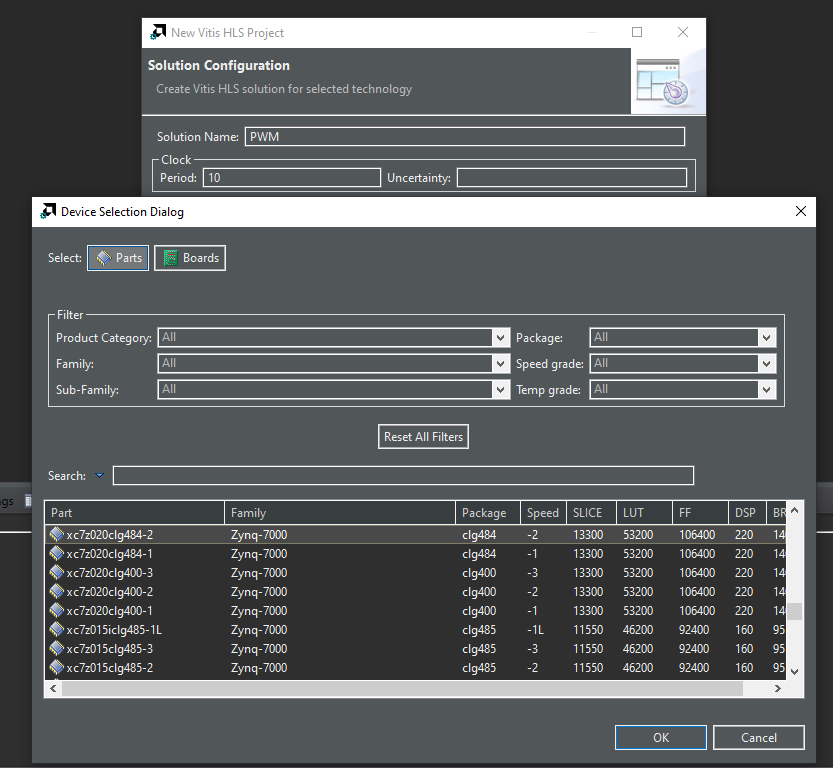This screenshot has width=833, height=768.
Task: Click the -1L speed cell
Action: tap(536, 629)
